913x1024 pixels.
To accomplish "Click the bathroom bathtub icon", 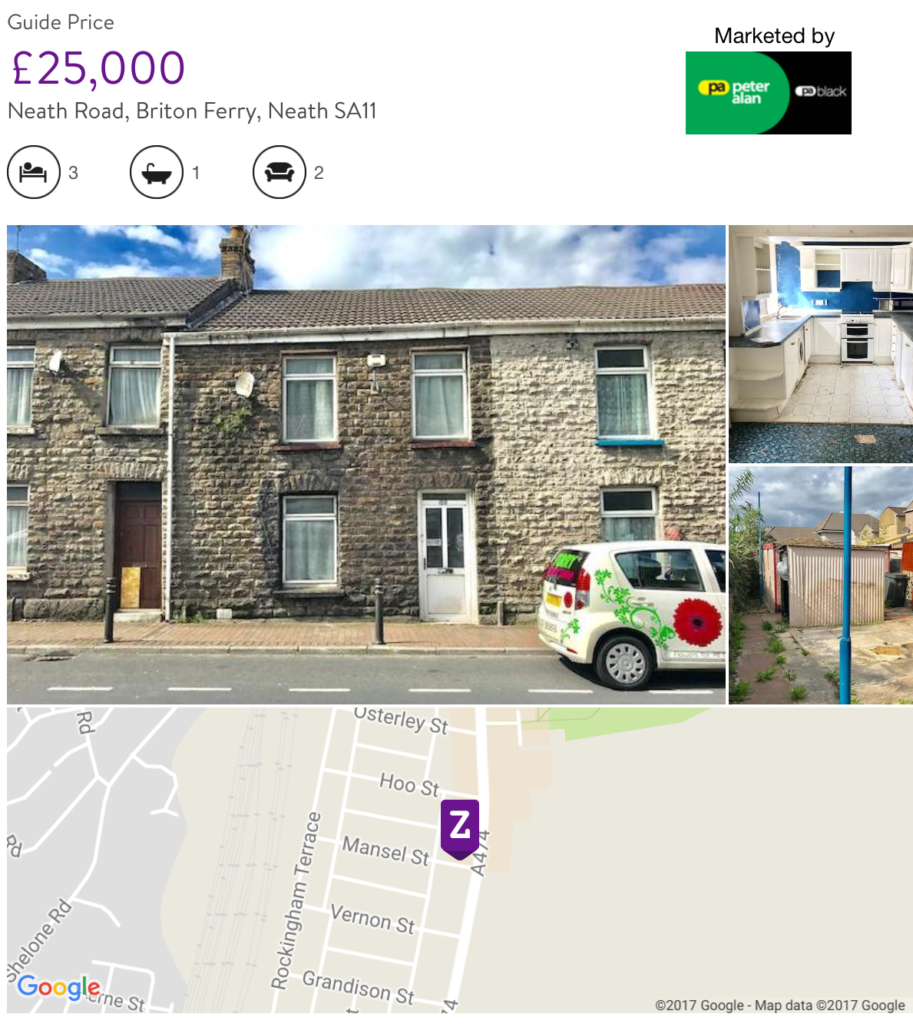I will (156, 172).
